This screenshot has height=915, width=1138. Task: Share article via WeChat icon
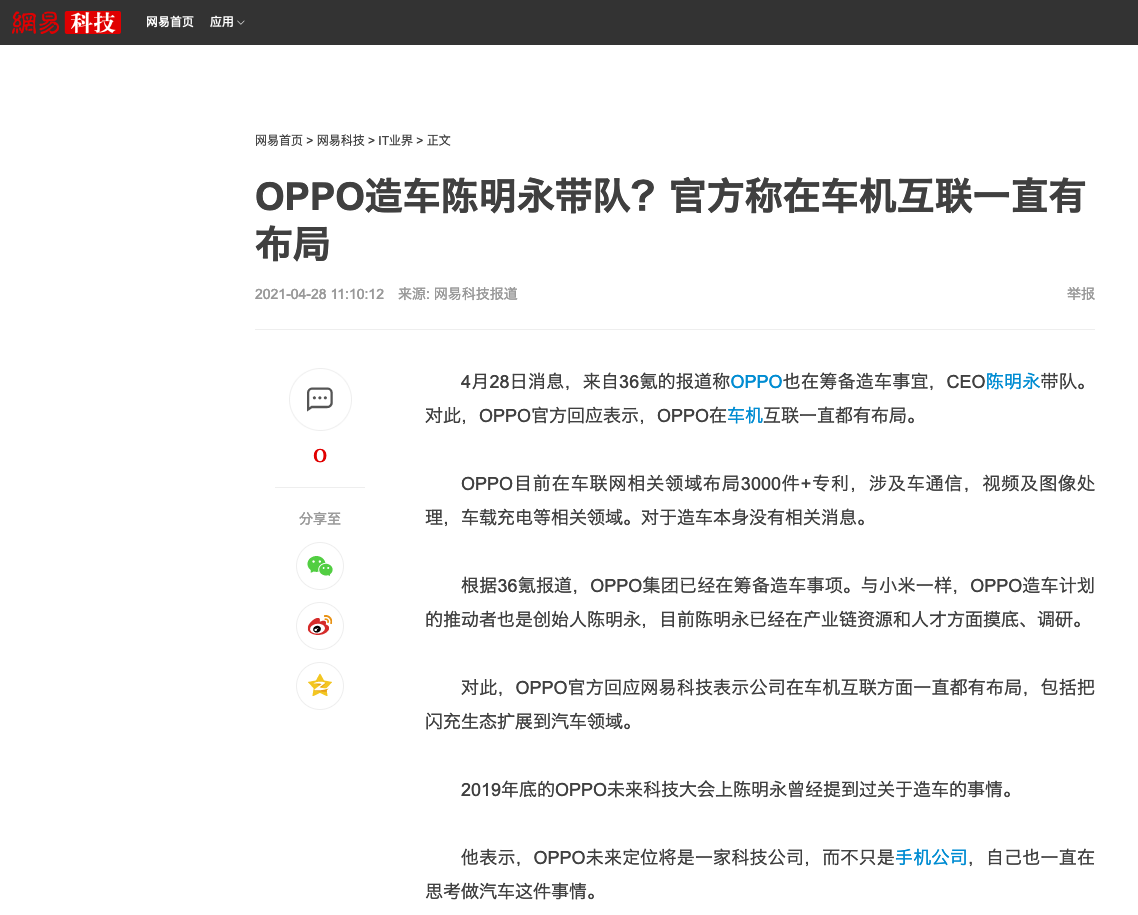point(320,566)
